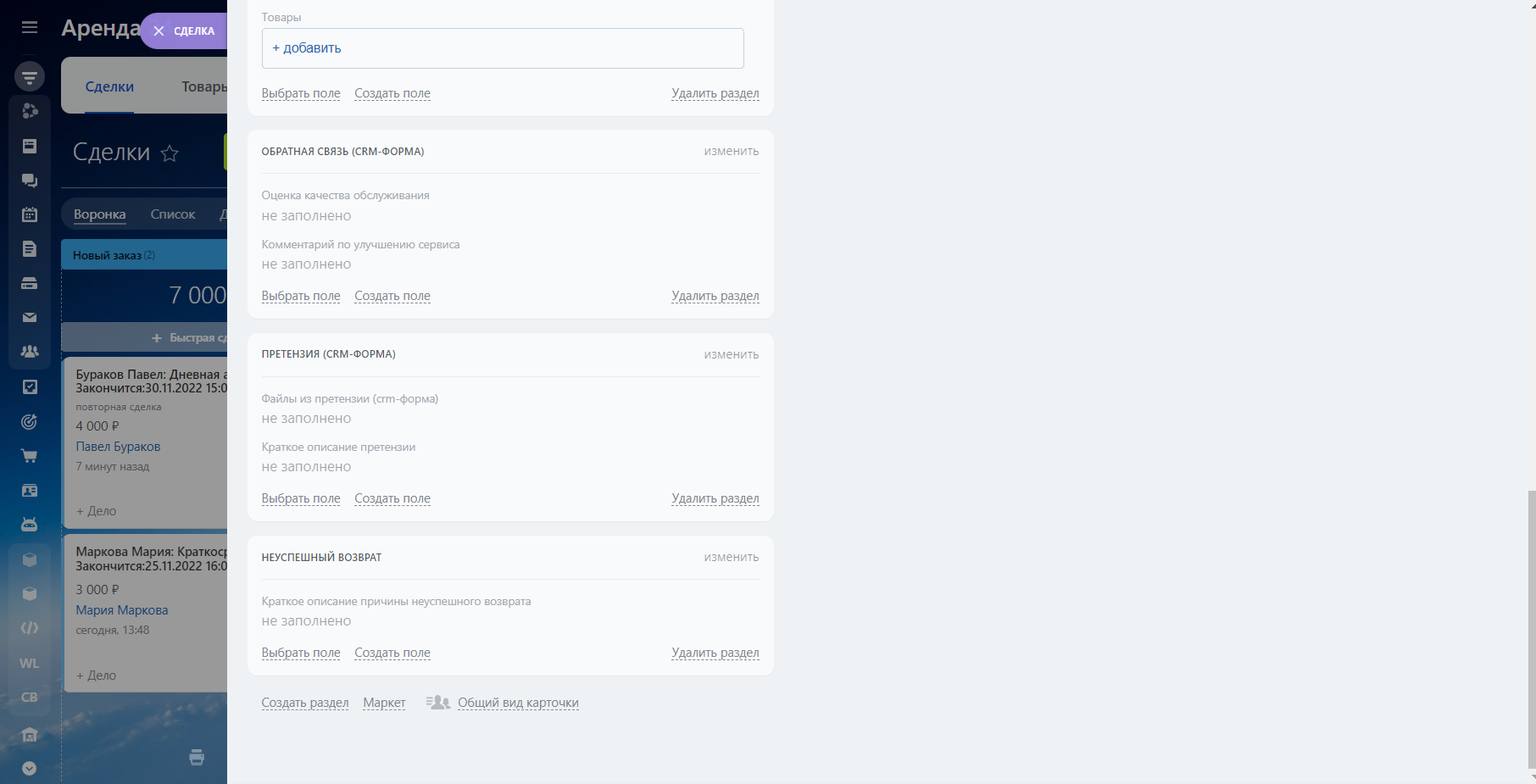Open Общий вид карточки options
This screenshot has height=784, width=1536.
click(518, 703)
